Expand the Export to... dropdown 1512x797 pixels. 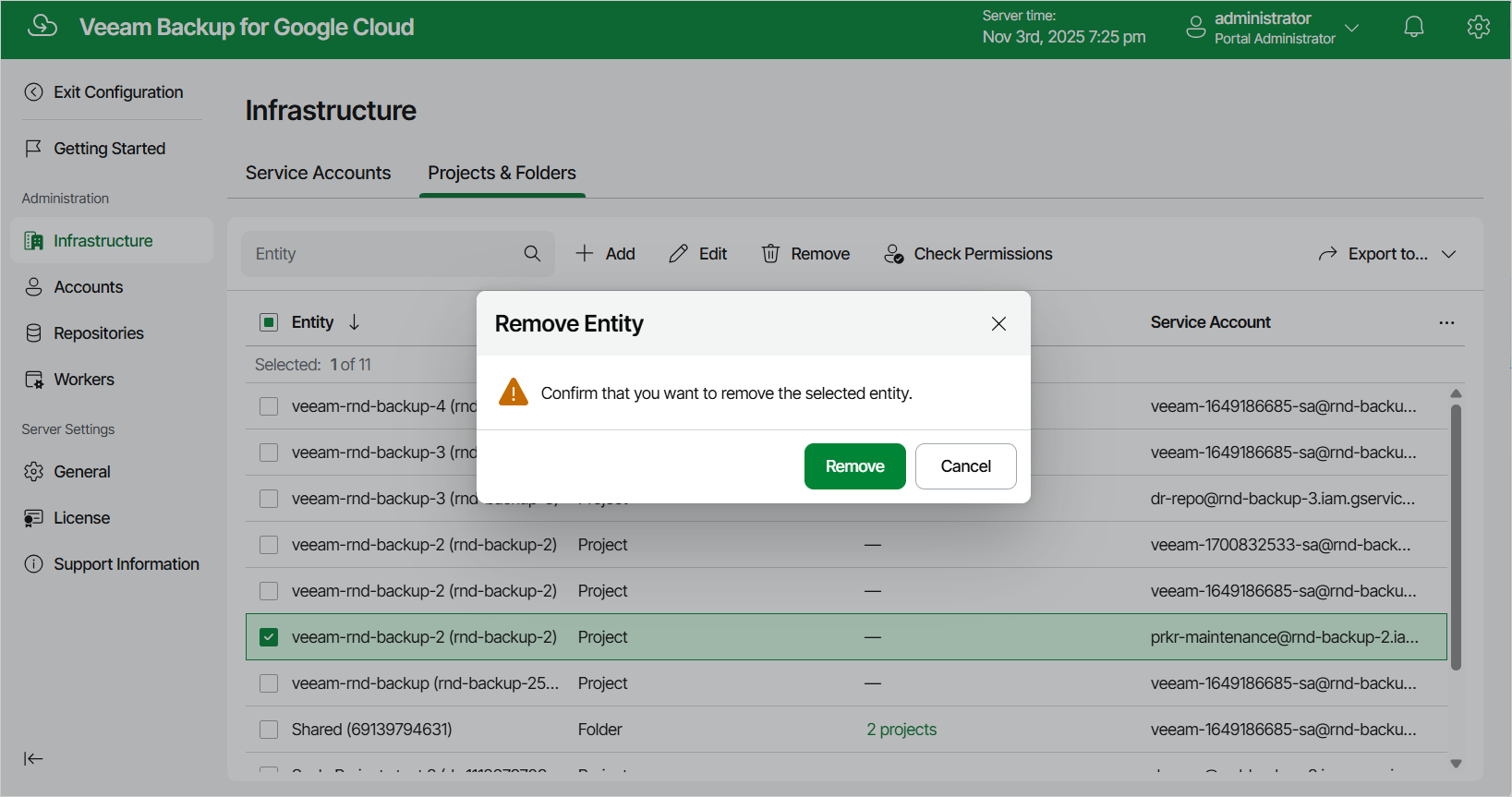point(1387,253)
